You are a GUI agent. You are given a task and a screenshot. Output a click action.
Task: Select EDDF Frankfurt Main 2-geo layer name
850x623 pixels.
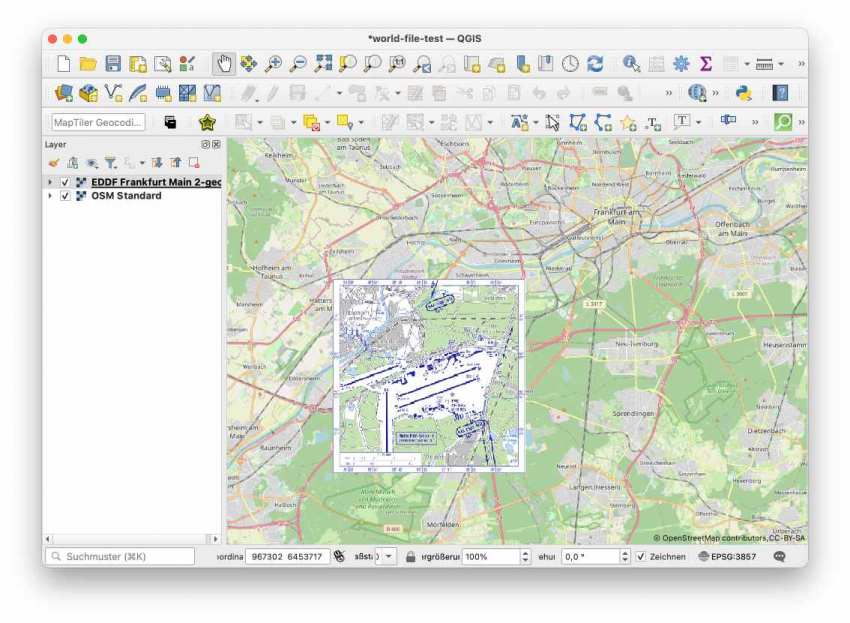tap(156, 182)
